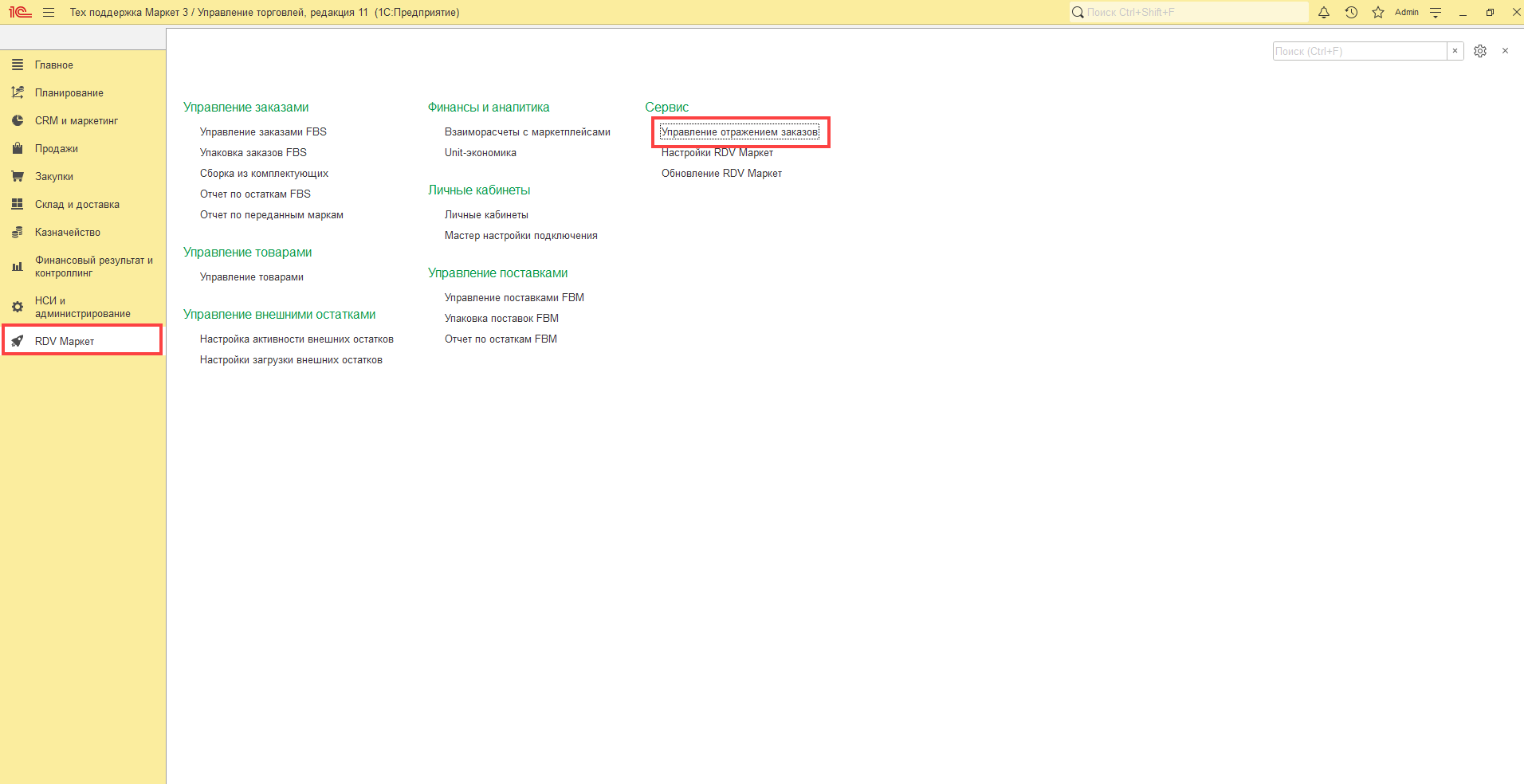Click the Планирование chart icon
Image resolution: width=1524 pixels, height=784 pixels.
[x=18, y=92]
